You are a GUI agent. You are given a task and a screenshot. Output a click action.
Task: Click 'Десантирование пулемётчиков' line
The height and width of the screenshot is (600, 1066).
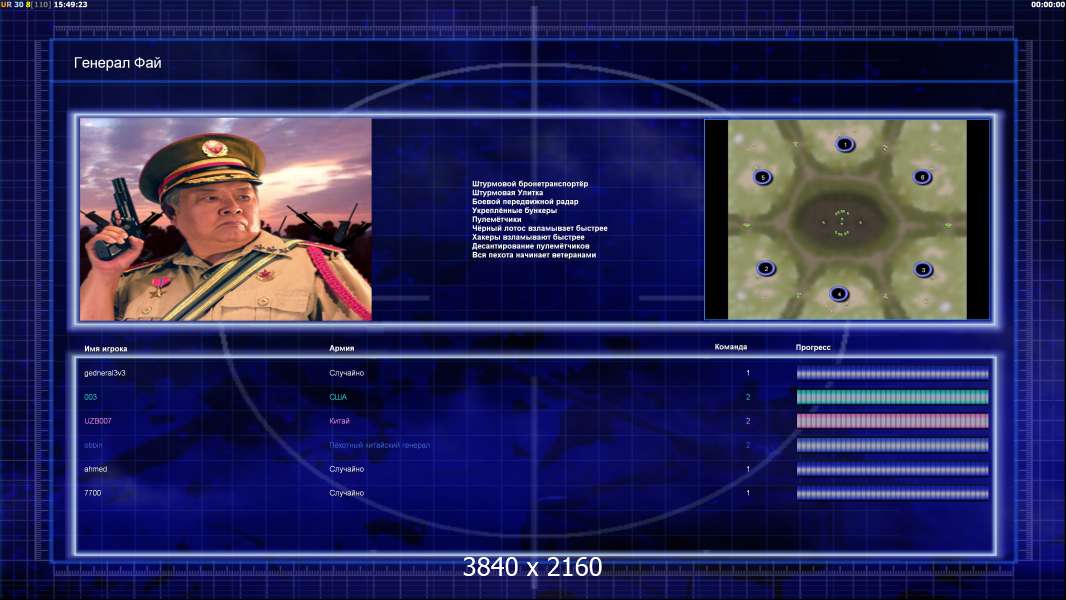coord(530,246)
